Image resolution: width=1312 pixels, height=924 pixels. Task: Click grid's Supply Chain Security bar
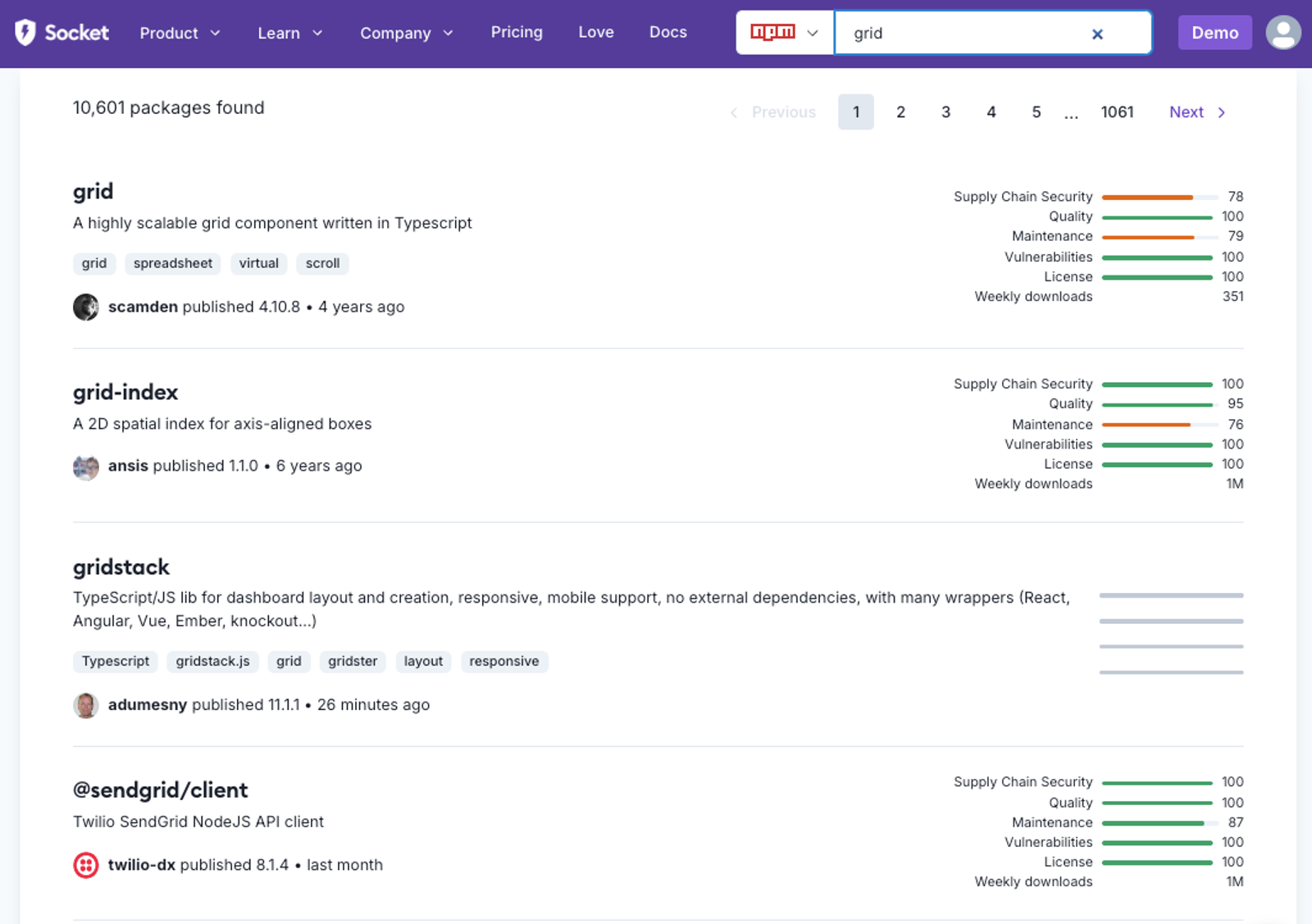tap(1159, 198)
